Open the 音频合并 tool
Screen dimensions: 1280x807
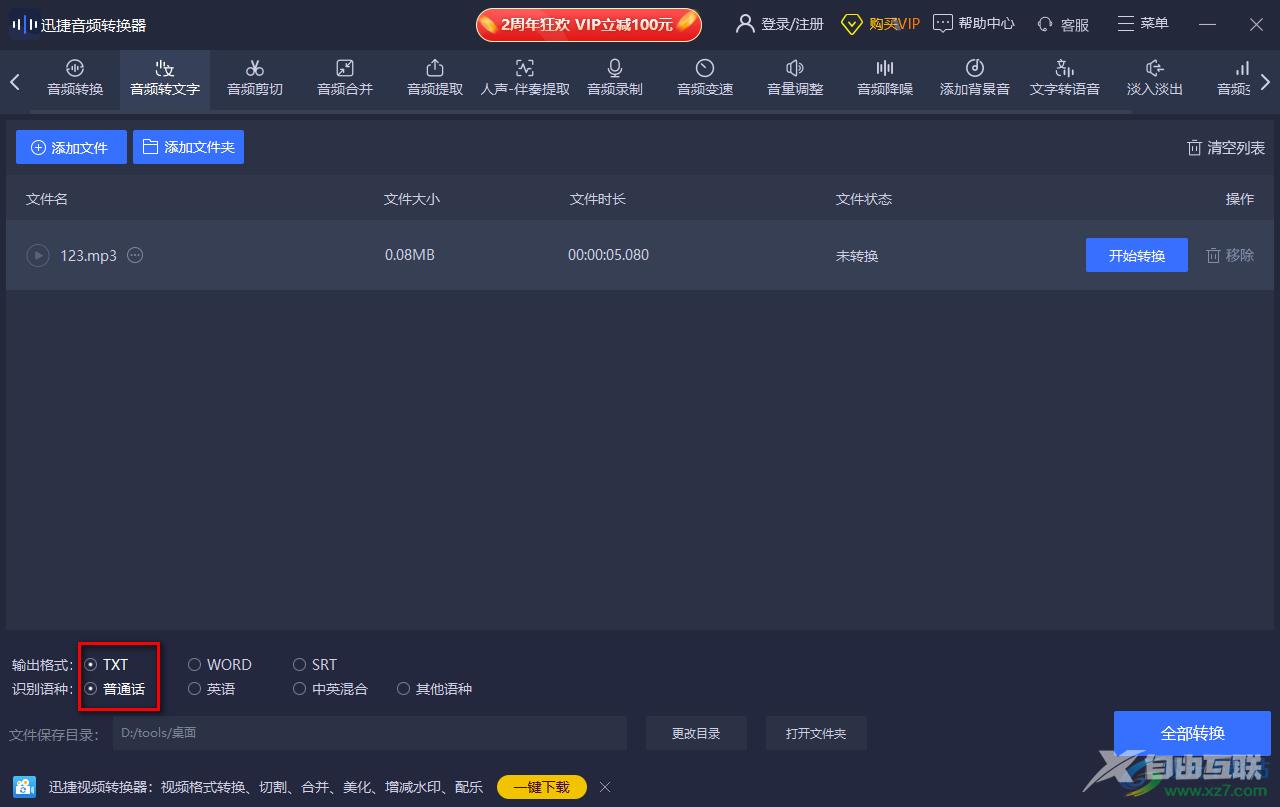[345, 78]
